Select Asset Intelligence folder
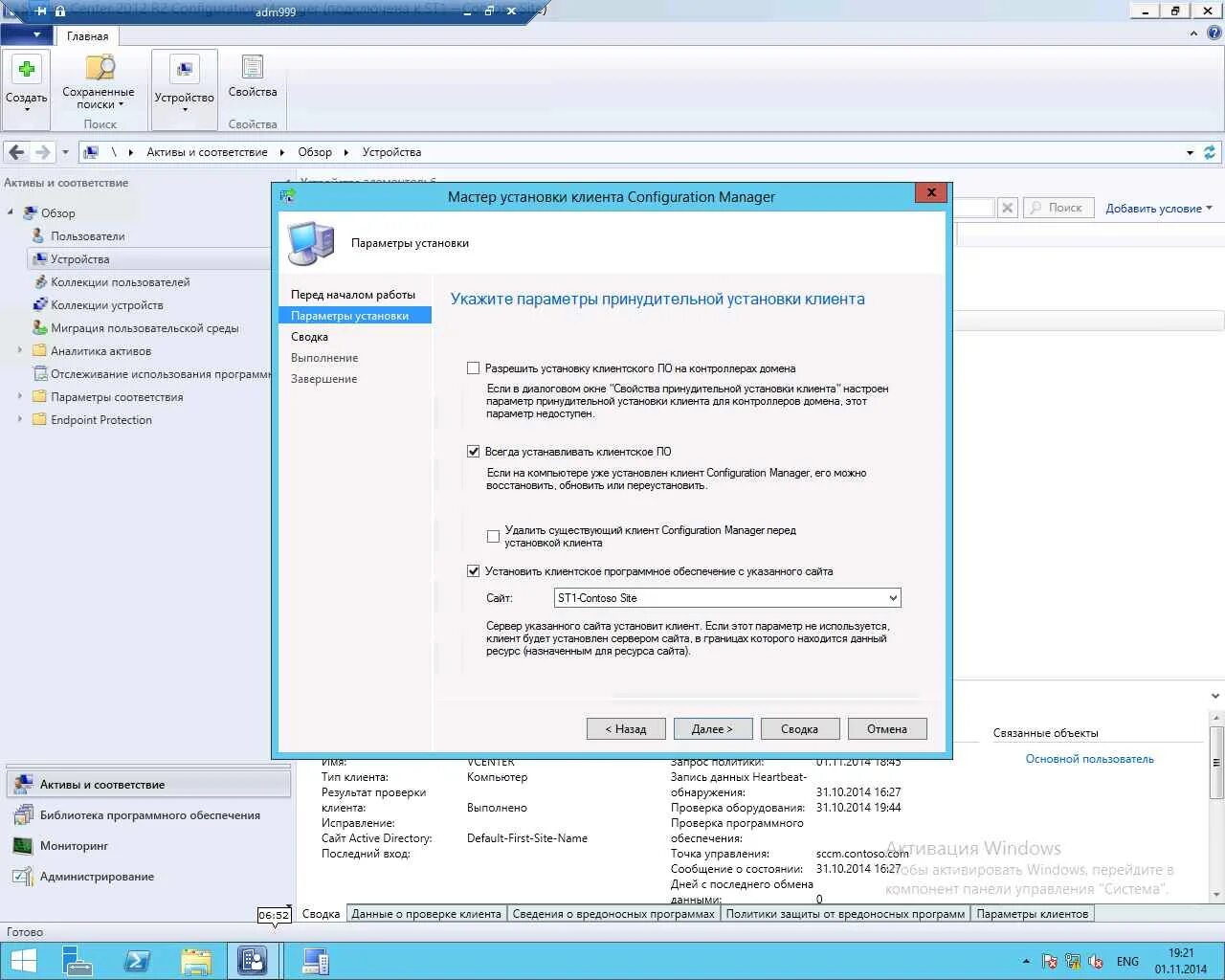The width and height of the screenshot is (1225, 980). (100, 351)
